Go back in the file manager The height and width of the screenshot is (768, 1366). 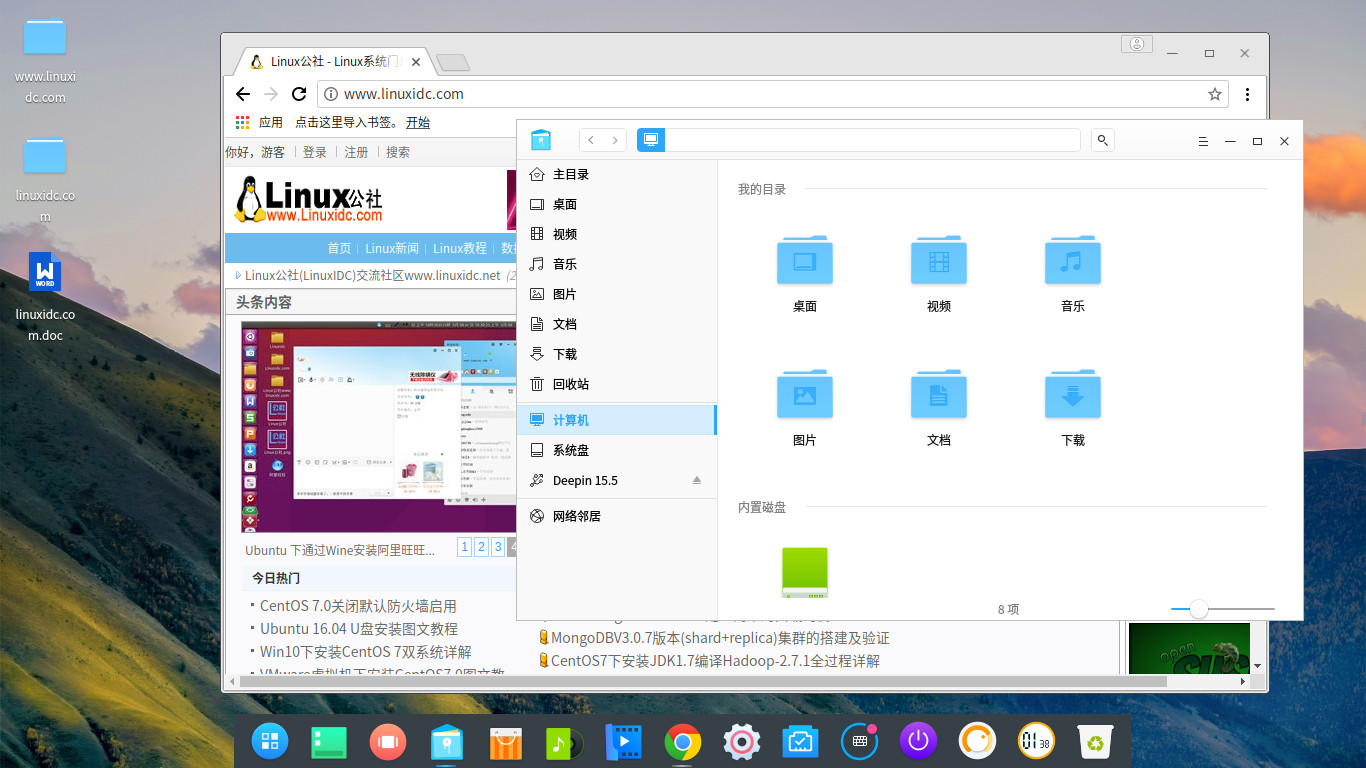point(592,141)
